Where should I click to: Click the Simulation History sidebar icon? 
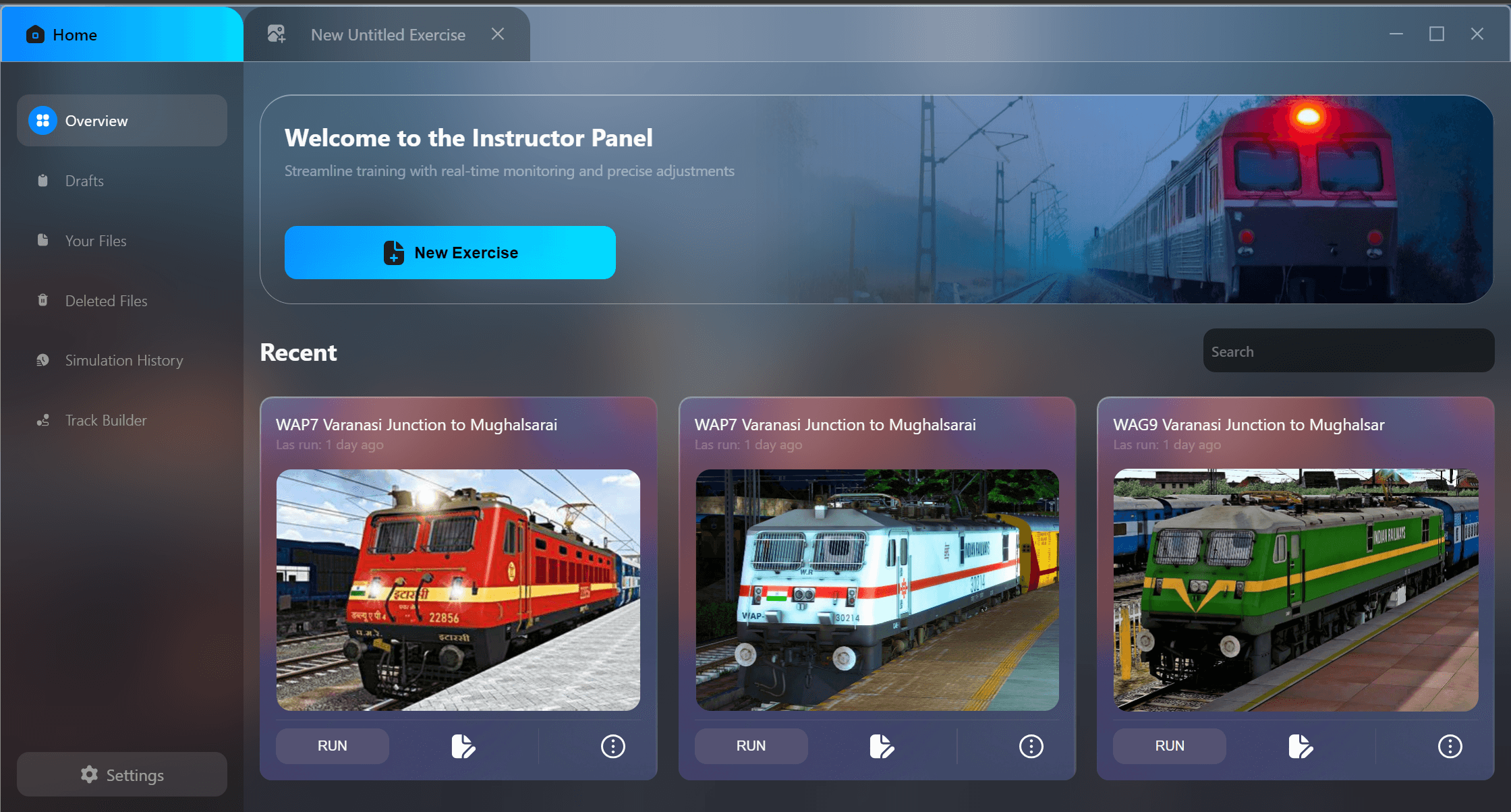click(43, 360)
